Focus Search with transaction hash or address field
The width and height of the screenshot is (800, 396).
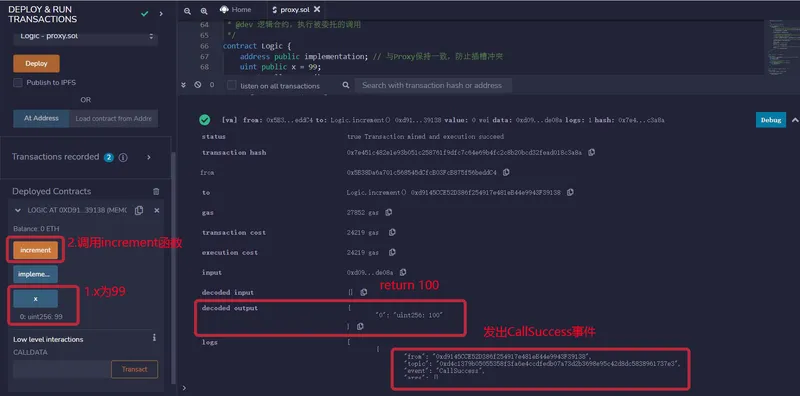pos(433,85)
